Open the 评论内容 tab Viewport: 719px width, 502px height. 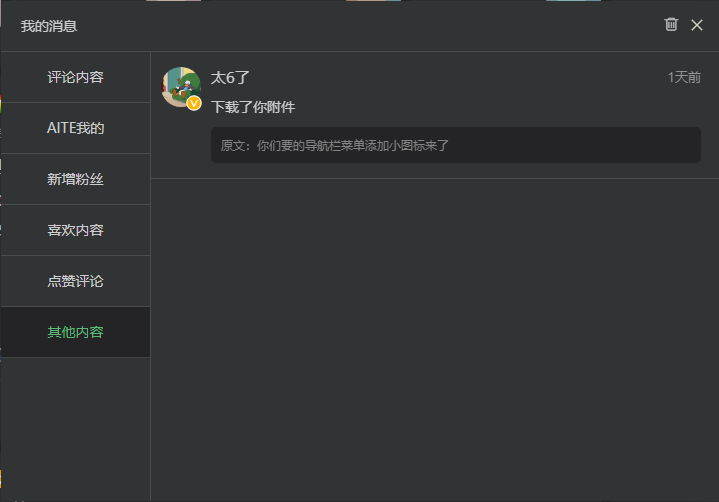[76, 77]
